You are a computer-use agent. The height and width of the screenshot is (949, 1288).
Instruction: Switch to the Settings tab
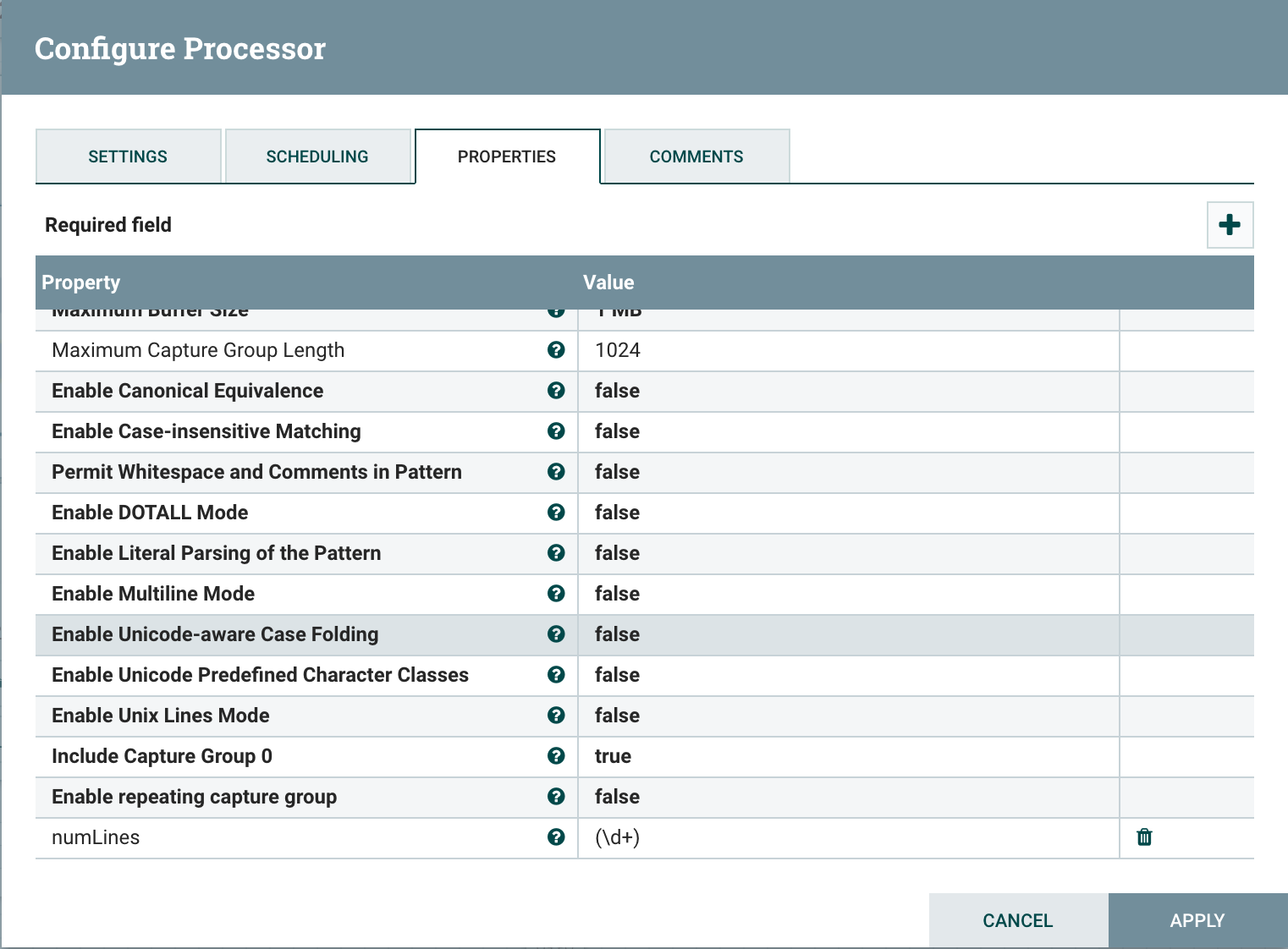click(128, 156)
